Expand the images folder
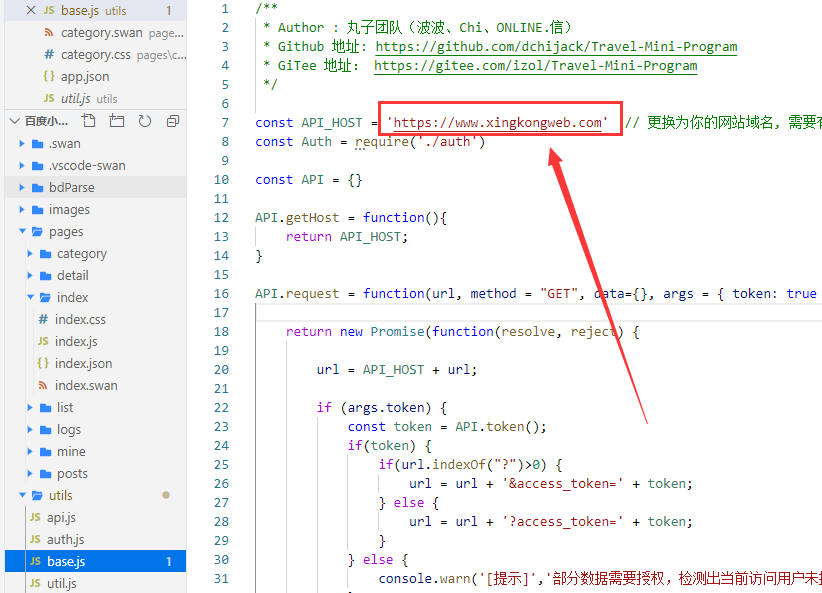 (x=69, y=209)
